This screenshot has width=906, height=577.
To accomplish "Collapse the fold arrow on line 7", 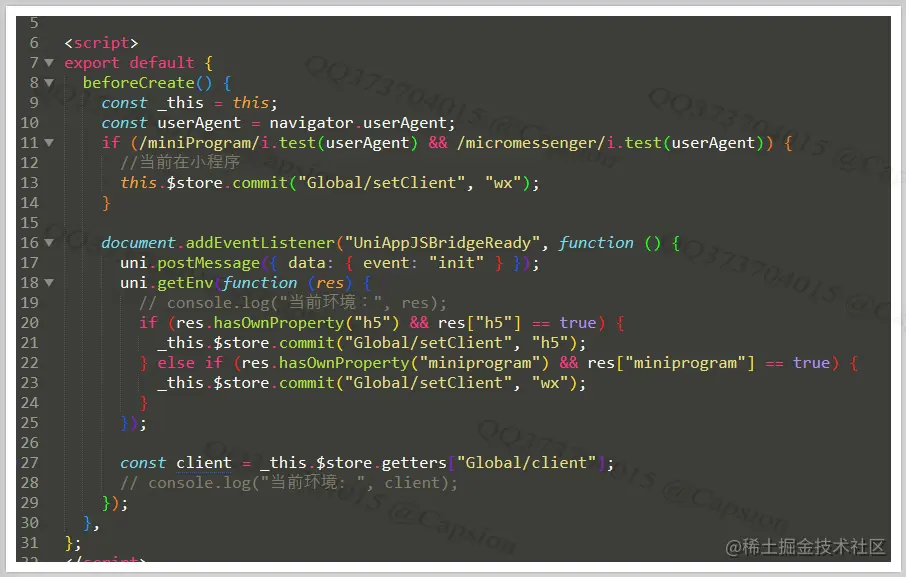I will pos(49,62).
